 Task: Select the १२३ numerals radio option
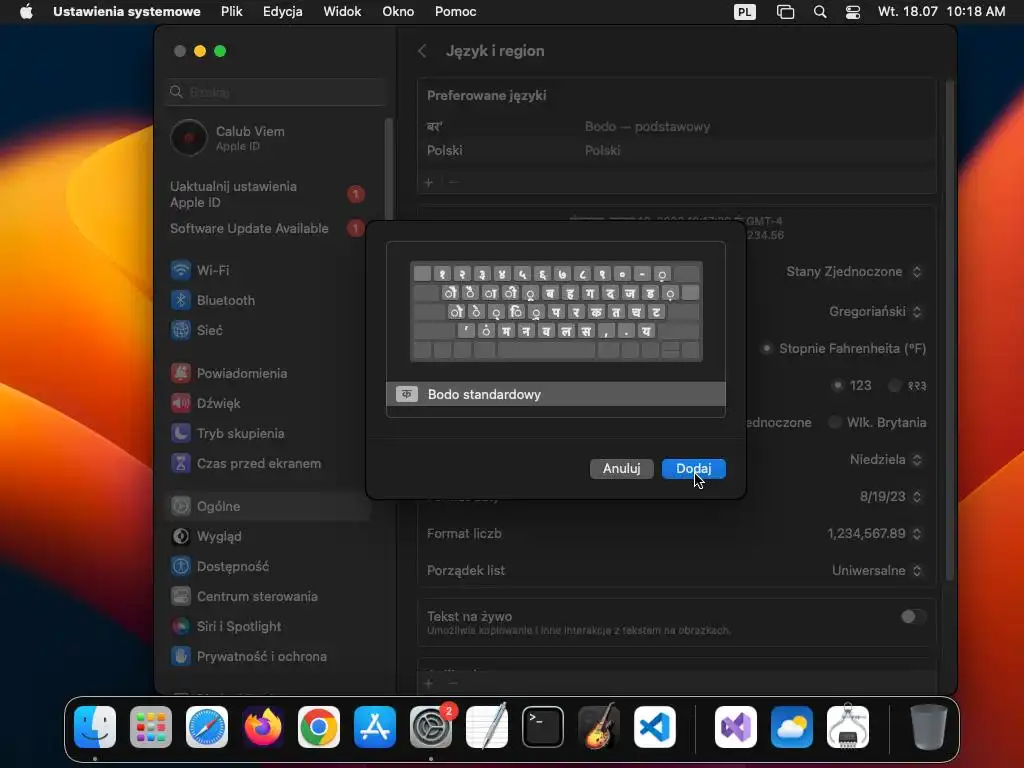point(895,386)
